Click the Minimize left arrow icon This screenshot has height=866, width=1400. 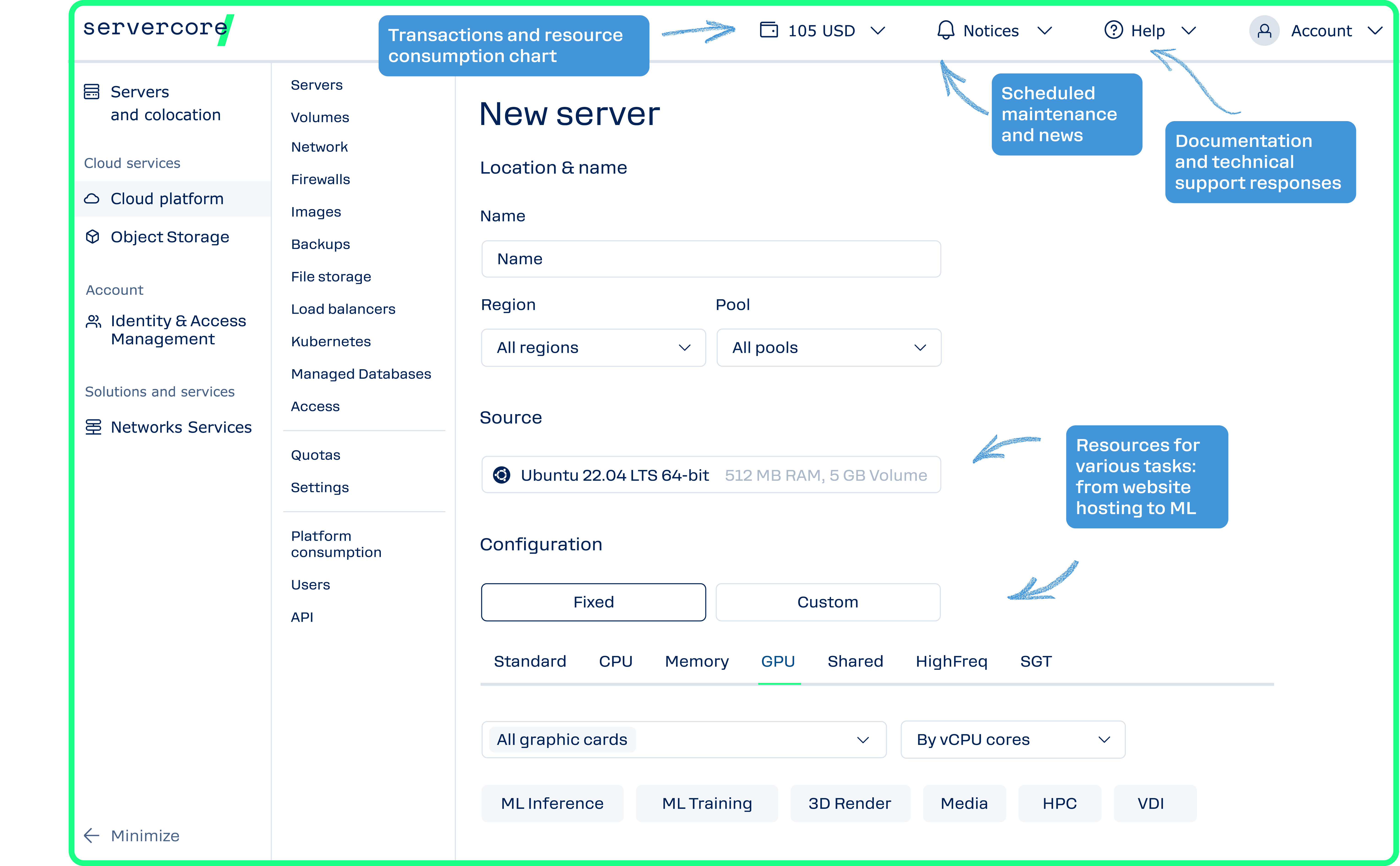92,836
